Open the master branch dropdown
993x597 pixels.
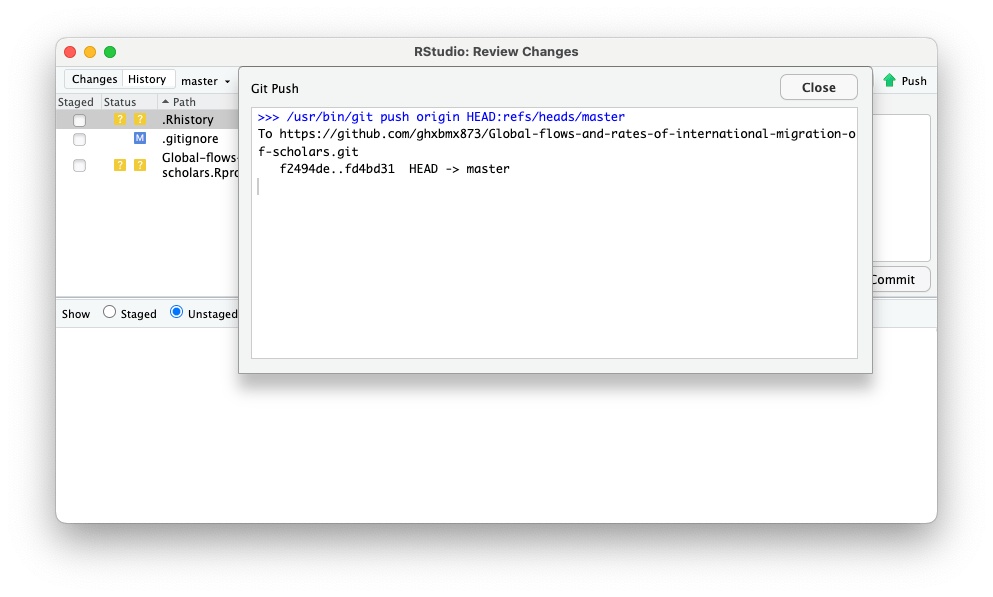pos(206,81)
